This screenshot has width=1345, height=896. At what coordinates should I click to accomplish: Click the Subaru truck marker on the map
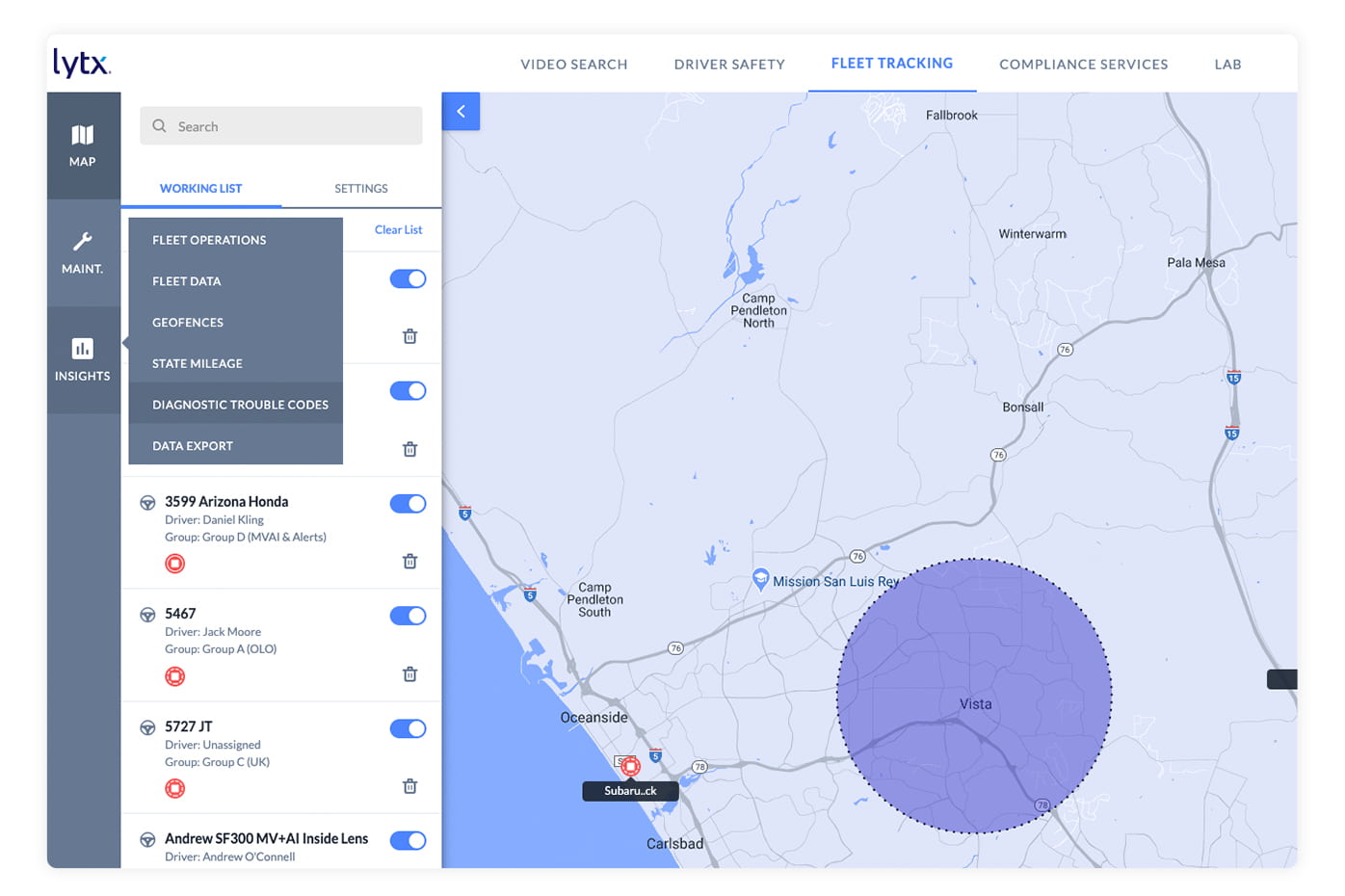click(630, 767)
